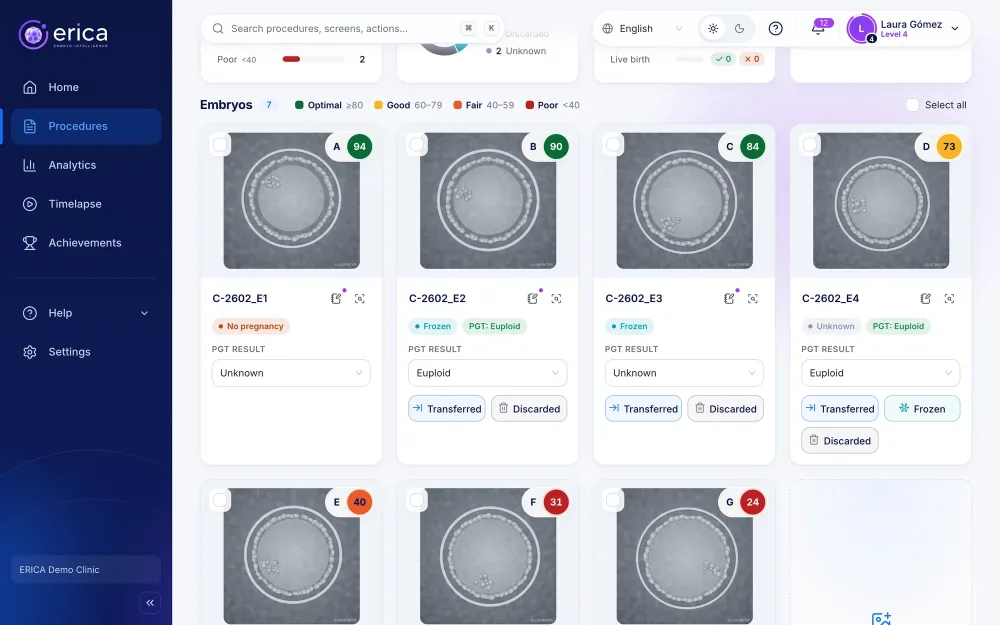Image resolution: width=1000 pixels, height=625 pixels.
Task: Open PGT result dropdown for C-2602_E1
Action: (291, 373)
